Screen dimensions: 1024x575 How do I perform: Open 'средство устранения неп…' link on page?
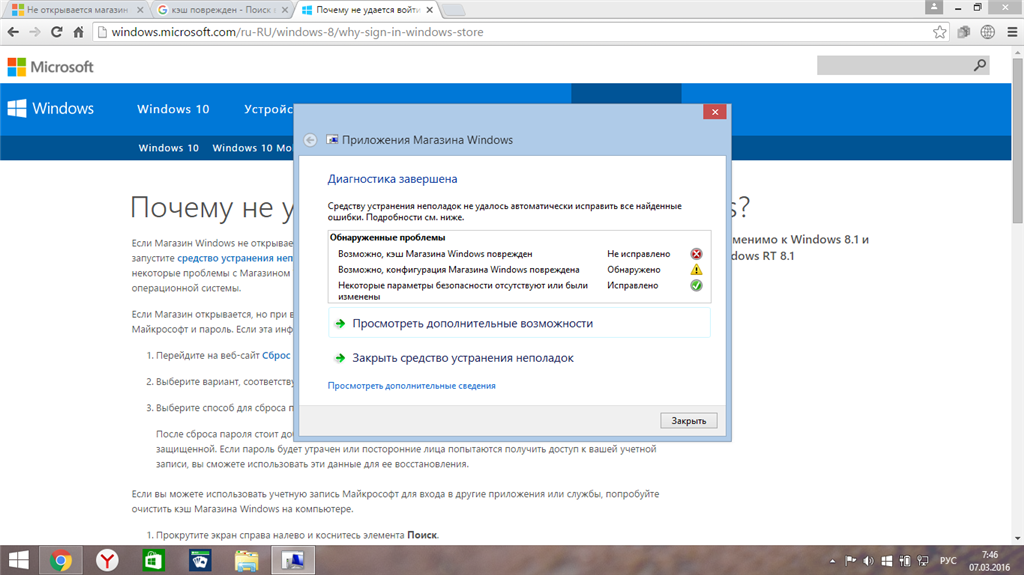pos(235,258)
